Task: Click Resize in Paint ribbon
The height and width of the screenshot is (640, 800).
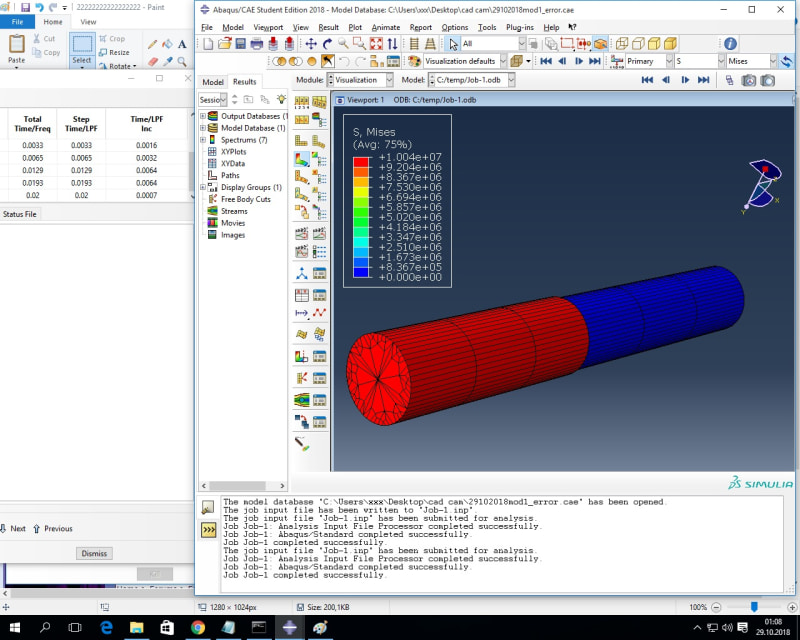Action: point(114,52)
